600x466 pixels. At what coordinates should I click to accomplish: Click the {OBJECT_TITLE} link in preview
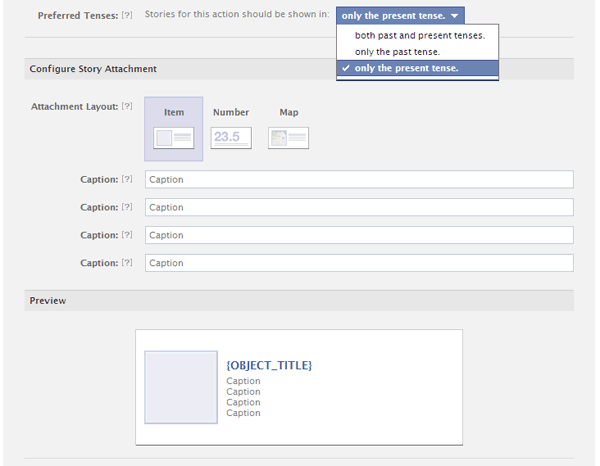coord(269,365)
